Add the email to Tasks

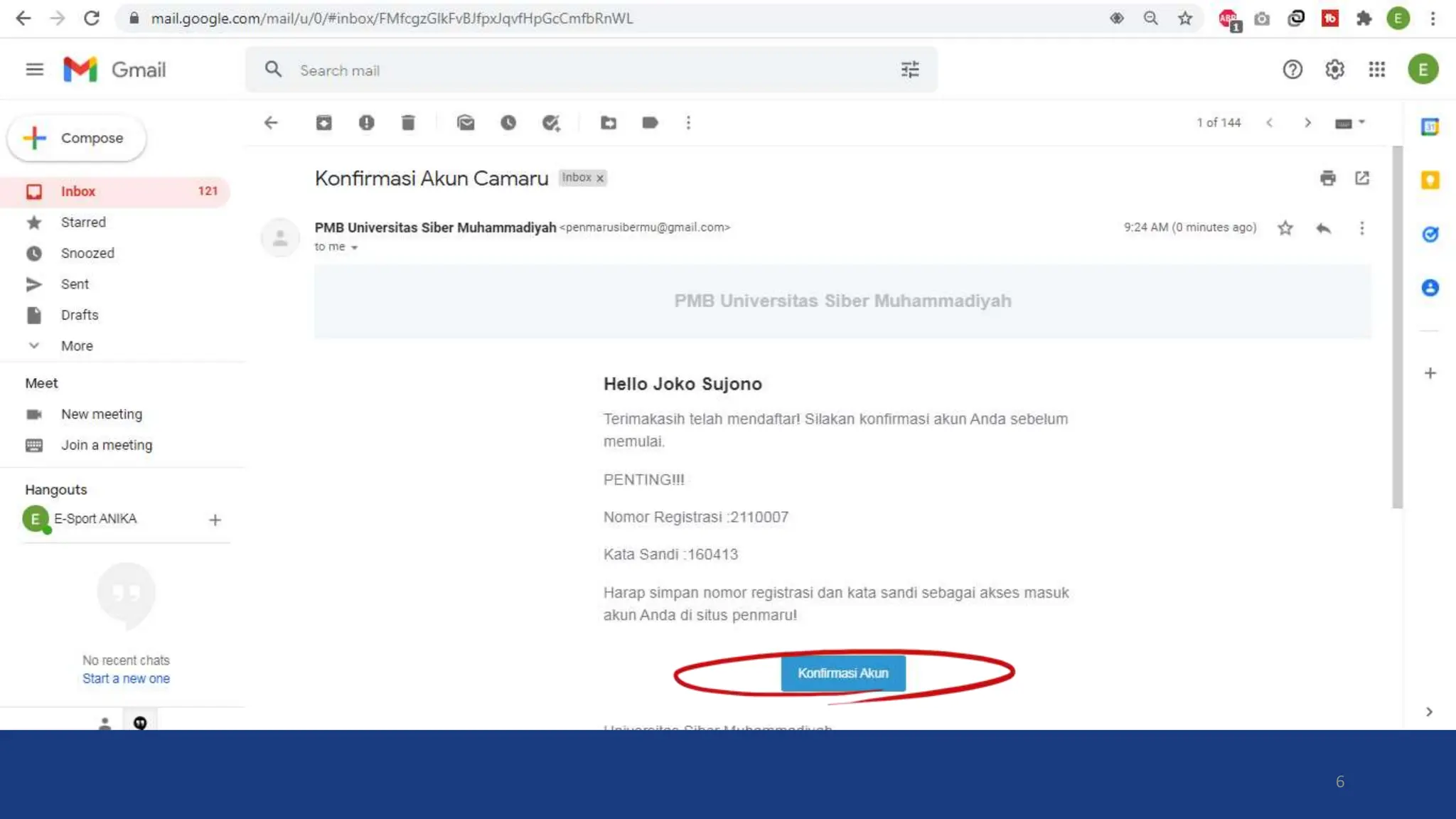[551, 123]
